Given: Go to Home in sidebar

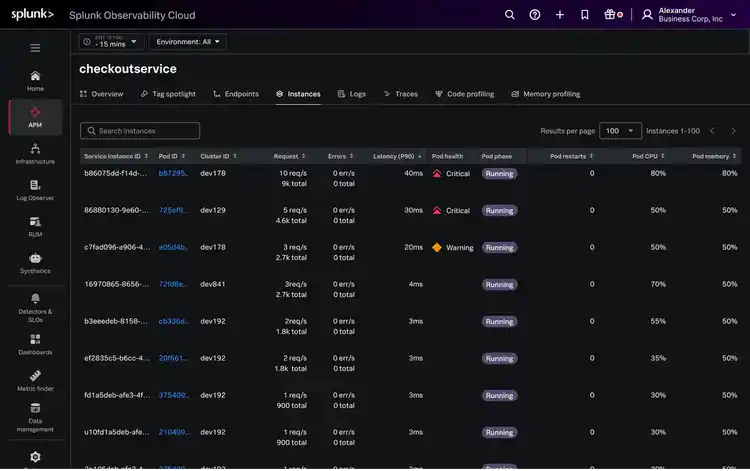Looking at the screenshot, I should click(35, 81).
